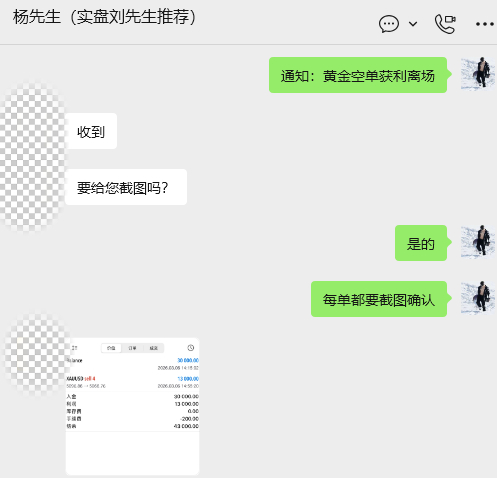Viewport: 497px width, 478px height.
Task: Select the received message 收到
Action: coord(91,131)
